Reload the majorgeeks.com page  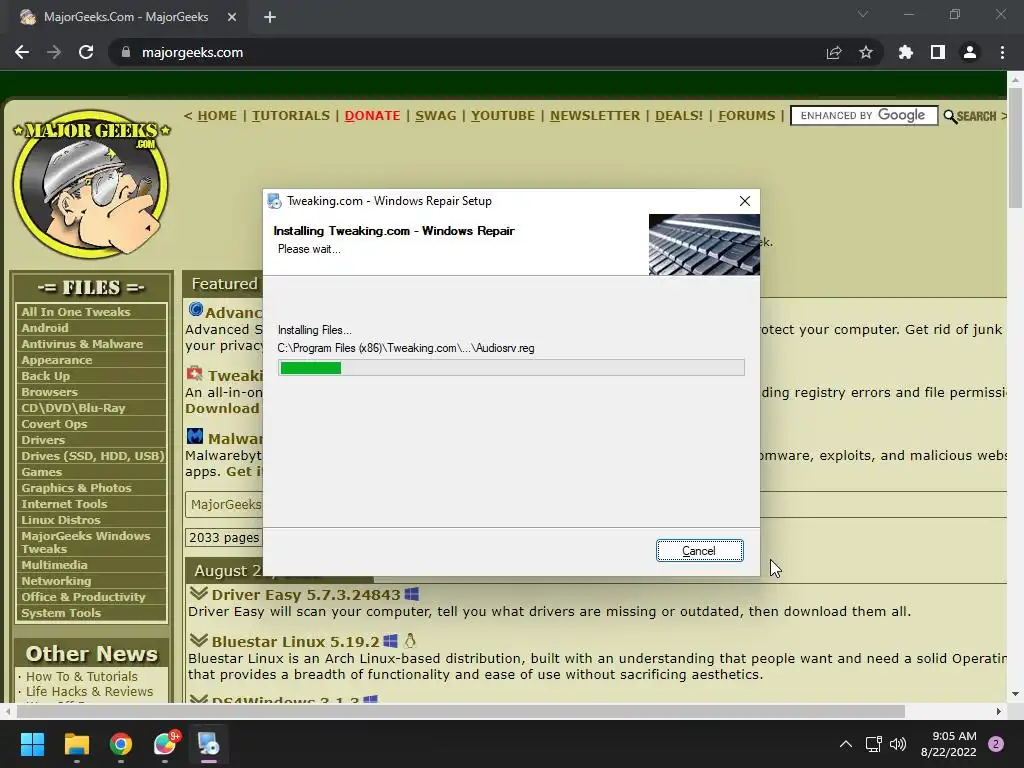click(x=86, y=52)
